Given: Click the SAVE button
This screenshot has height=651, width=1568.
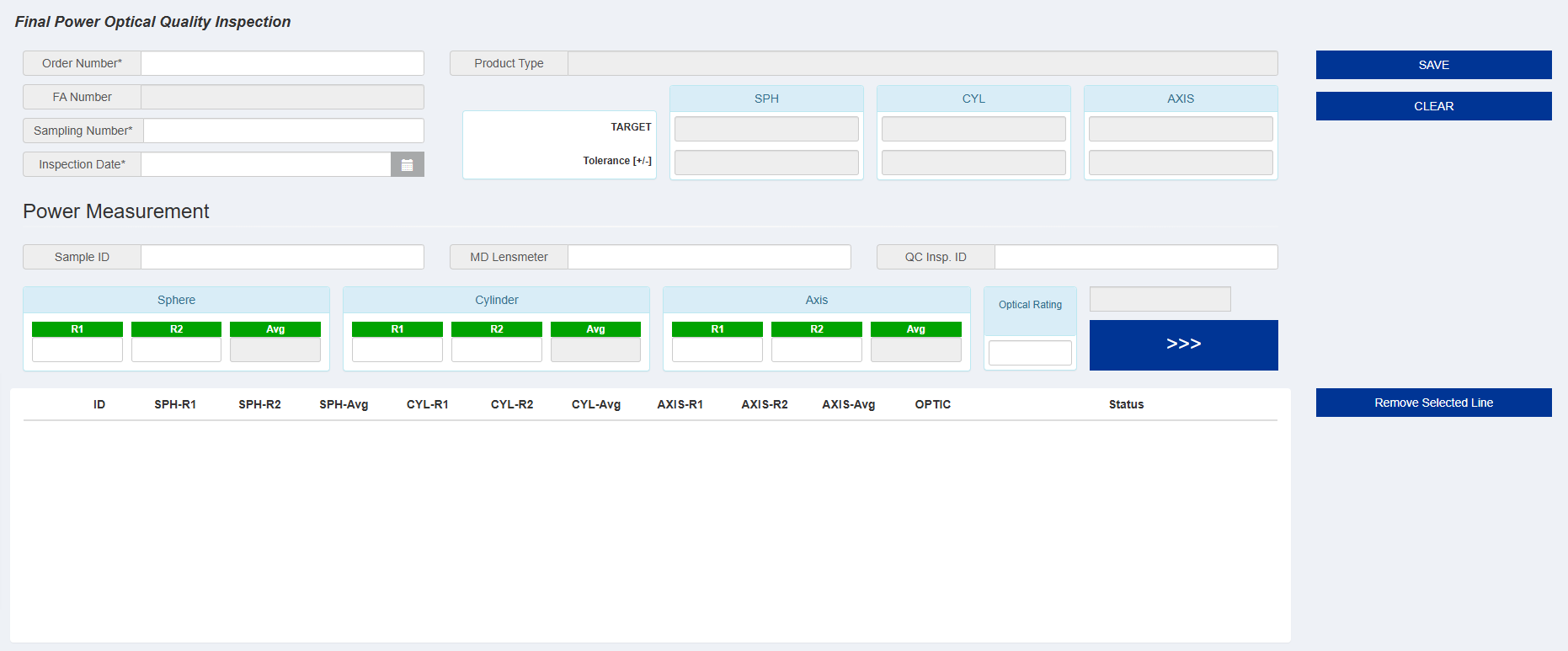Looking at the screenshot, I should coord(1433,65).
